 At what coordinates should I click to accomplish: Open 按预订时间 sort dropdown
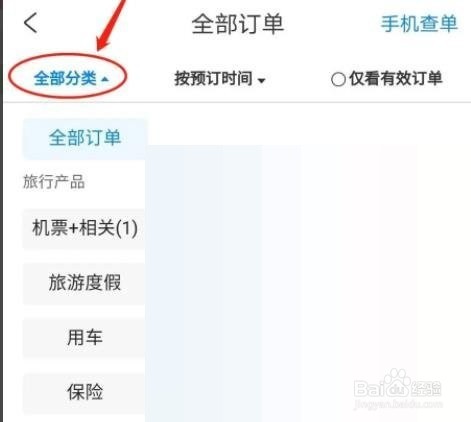coord(219,79)
